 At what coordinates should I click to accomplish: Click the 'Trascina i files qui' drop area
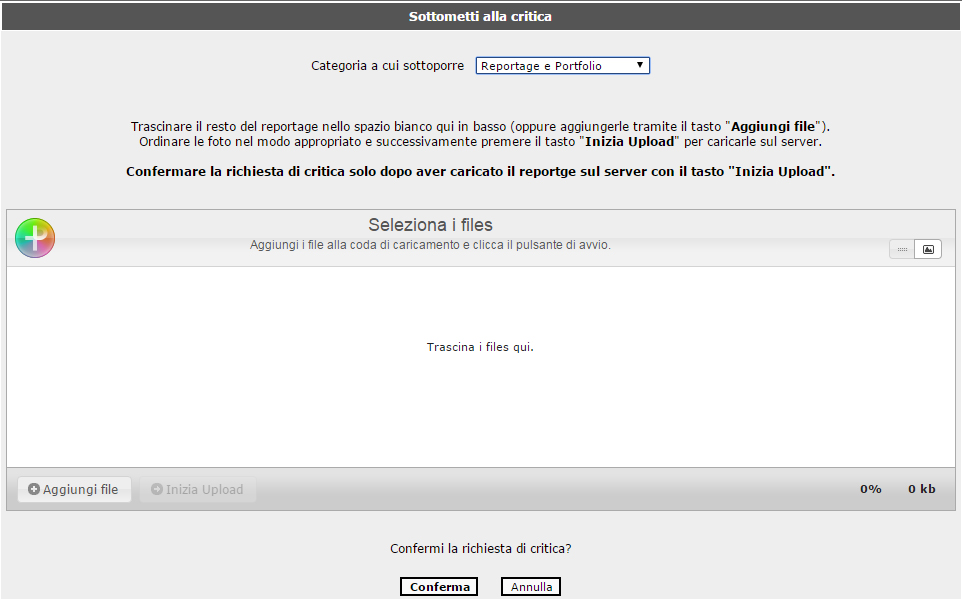[480, 348]
